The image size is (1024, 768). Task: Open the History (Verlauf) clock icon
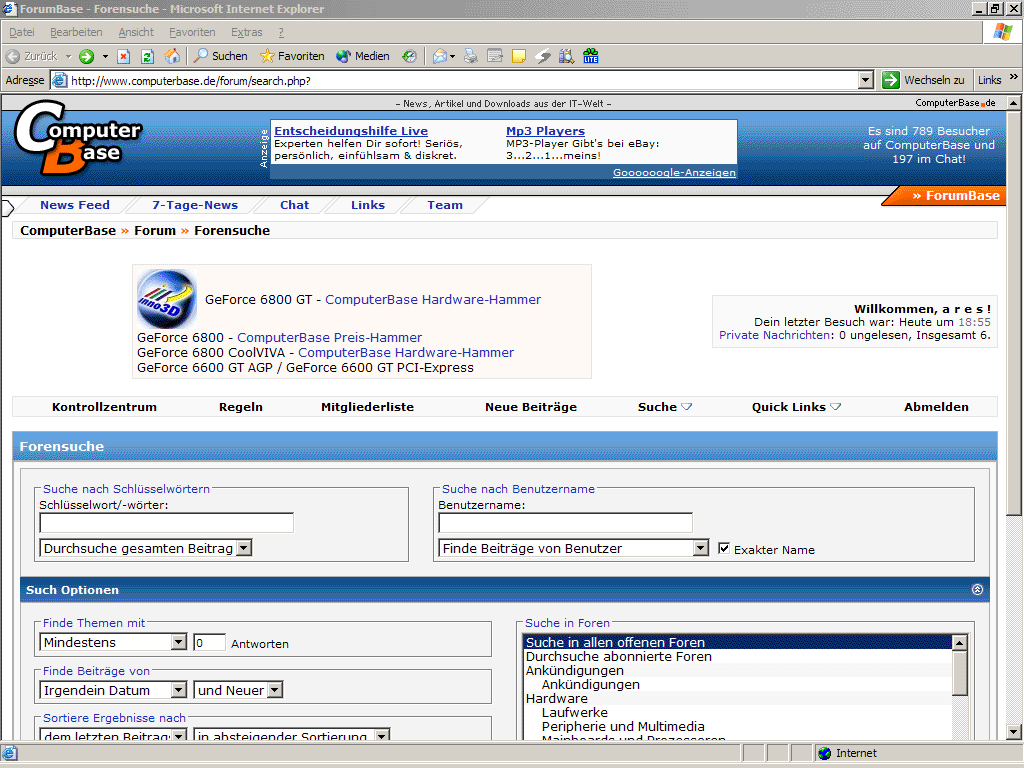[409, 56]
